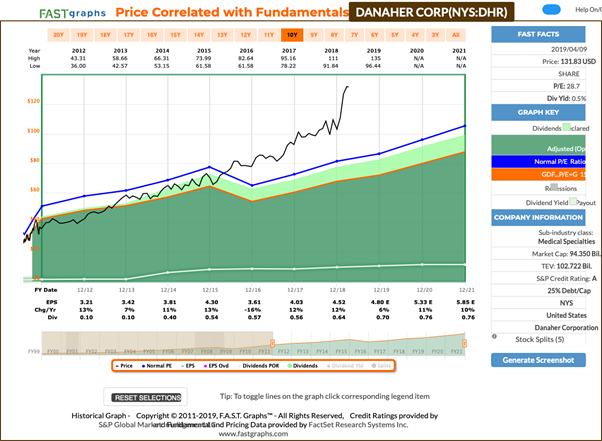Click the Recessions gray swatch
This screenshot has width=602, height=441.
(554, 187)
